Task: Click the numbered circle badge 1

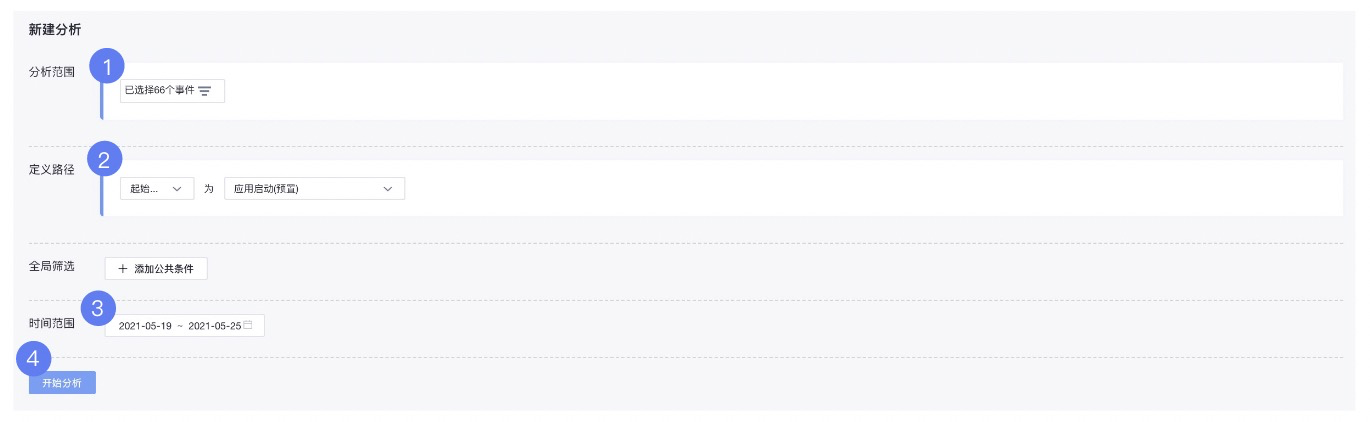Action: pyautogui.click(x=106, y=67)
